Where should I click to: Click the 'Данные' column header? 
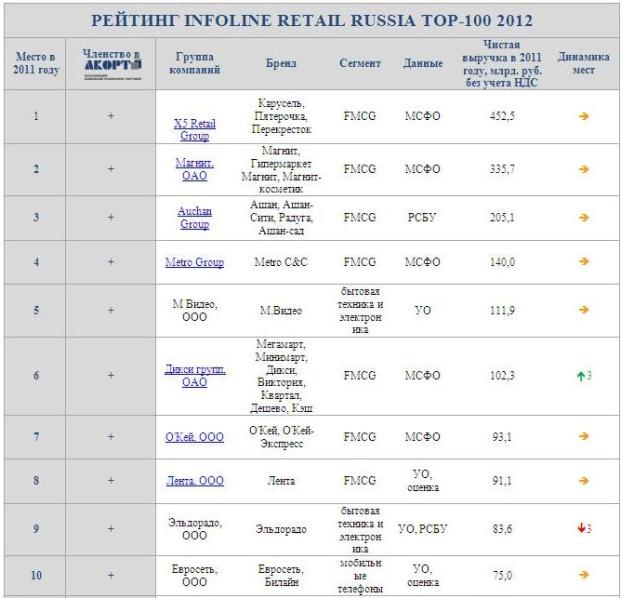click(x=423, y=63)
